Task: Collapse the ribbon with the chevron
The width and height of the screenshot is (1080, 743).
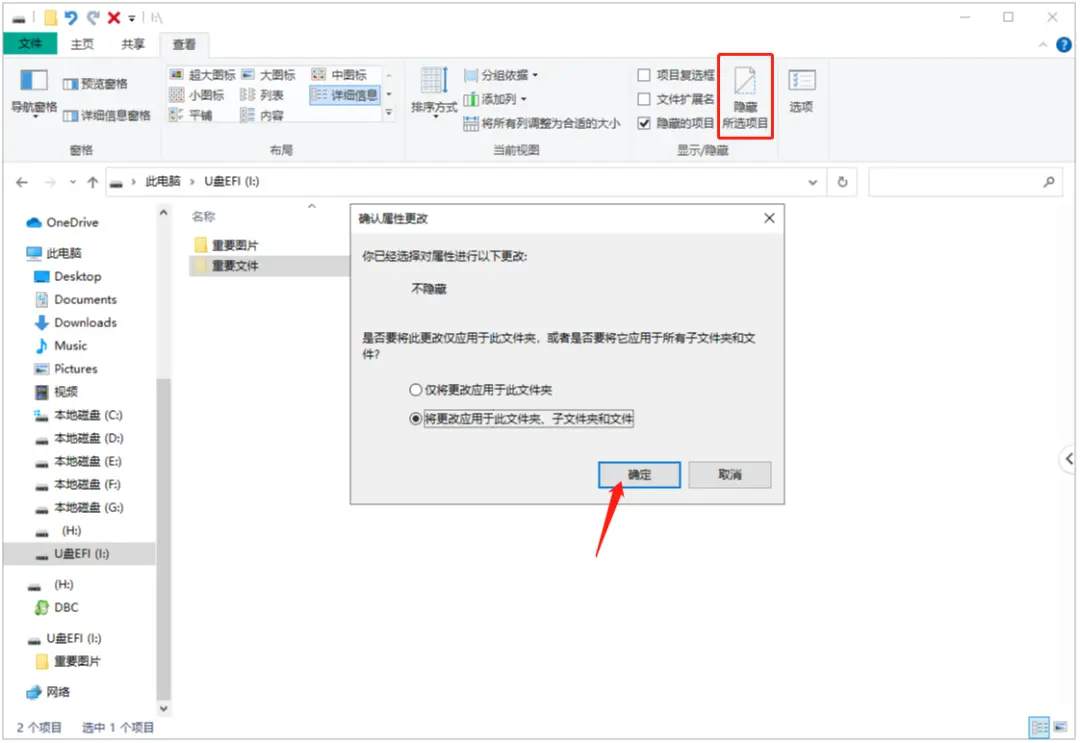Action: click(x=1043, y=45)
